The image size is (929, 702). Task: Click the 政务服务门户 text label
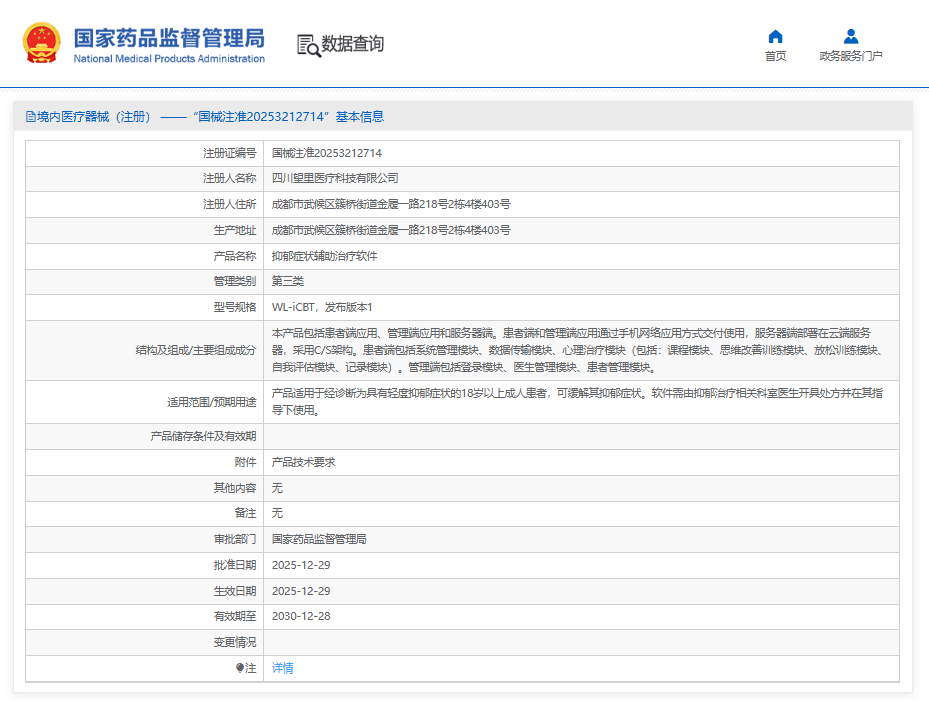click(851, 56)
